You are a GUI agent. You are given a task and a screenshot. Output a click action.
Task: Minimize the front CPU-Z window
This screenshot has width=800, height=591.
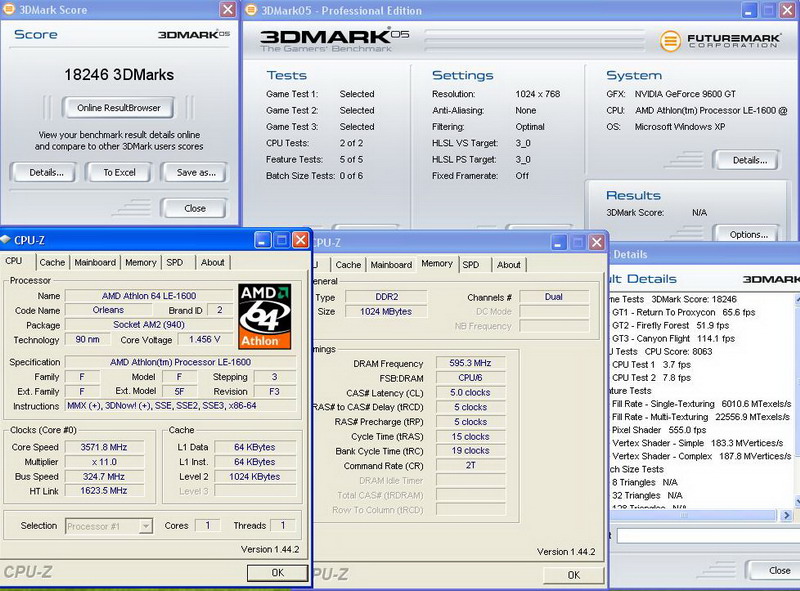click(262, 240)
